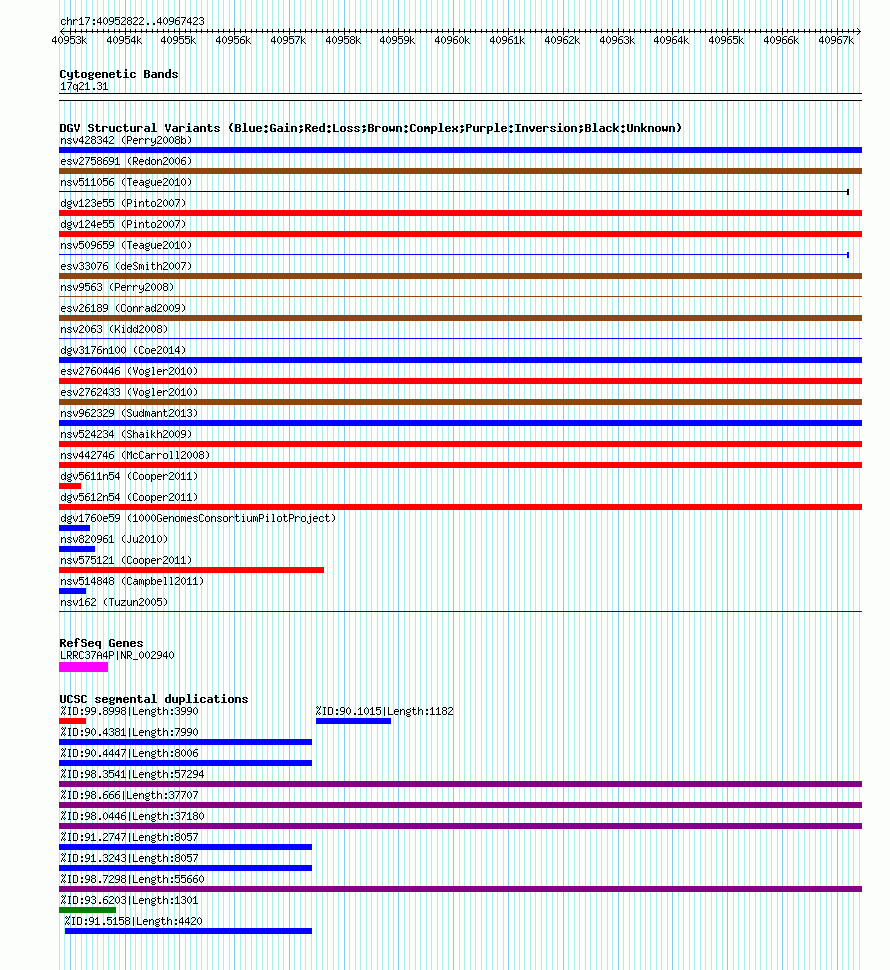Click the 40964k ruler position
This screenshot has height=970, width=890.
(x=672, y=41)
